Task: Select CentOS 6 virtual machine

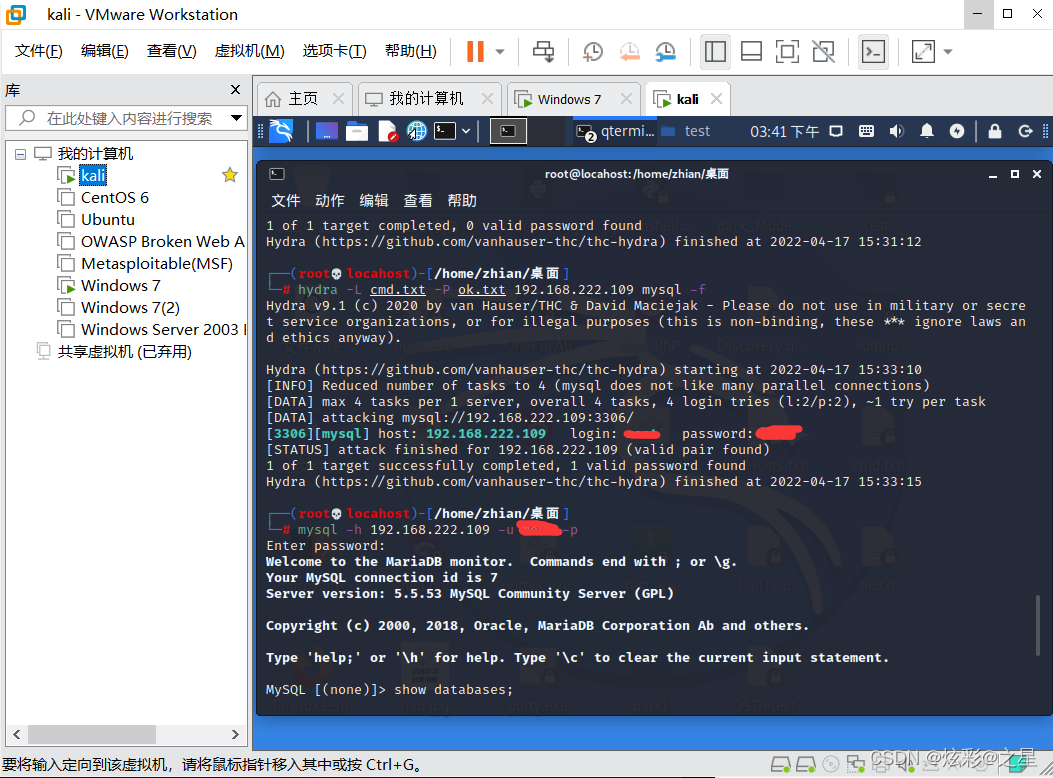Action: pyautogui.click(x=114, y=197)
